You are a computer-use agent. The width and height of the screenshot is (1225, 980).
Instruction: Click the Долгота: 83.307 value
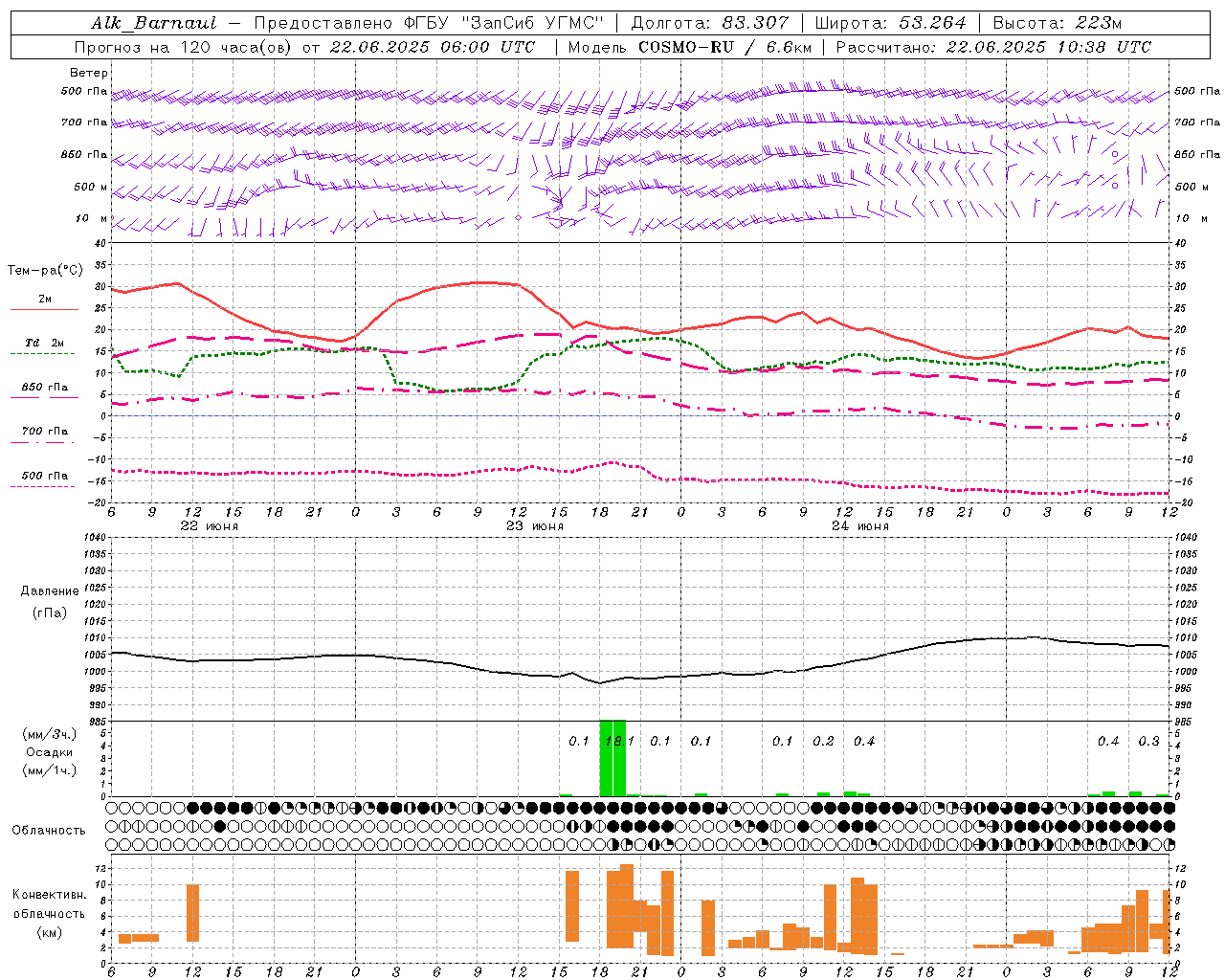[x=710, y=23]
